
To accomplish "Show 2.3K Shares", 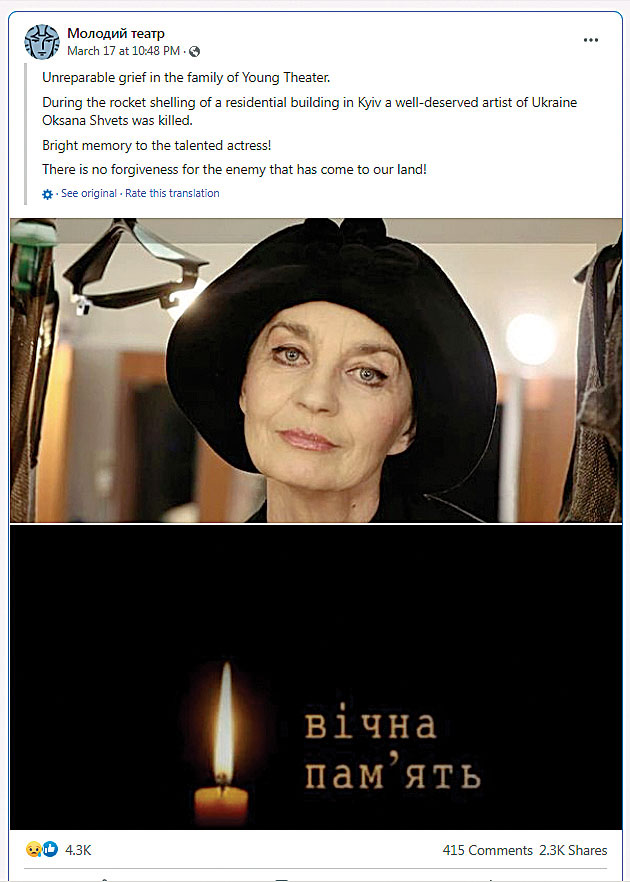I will [x=573, y=850].
